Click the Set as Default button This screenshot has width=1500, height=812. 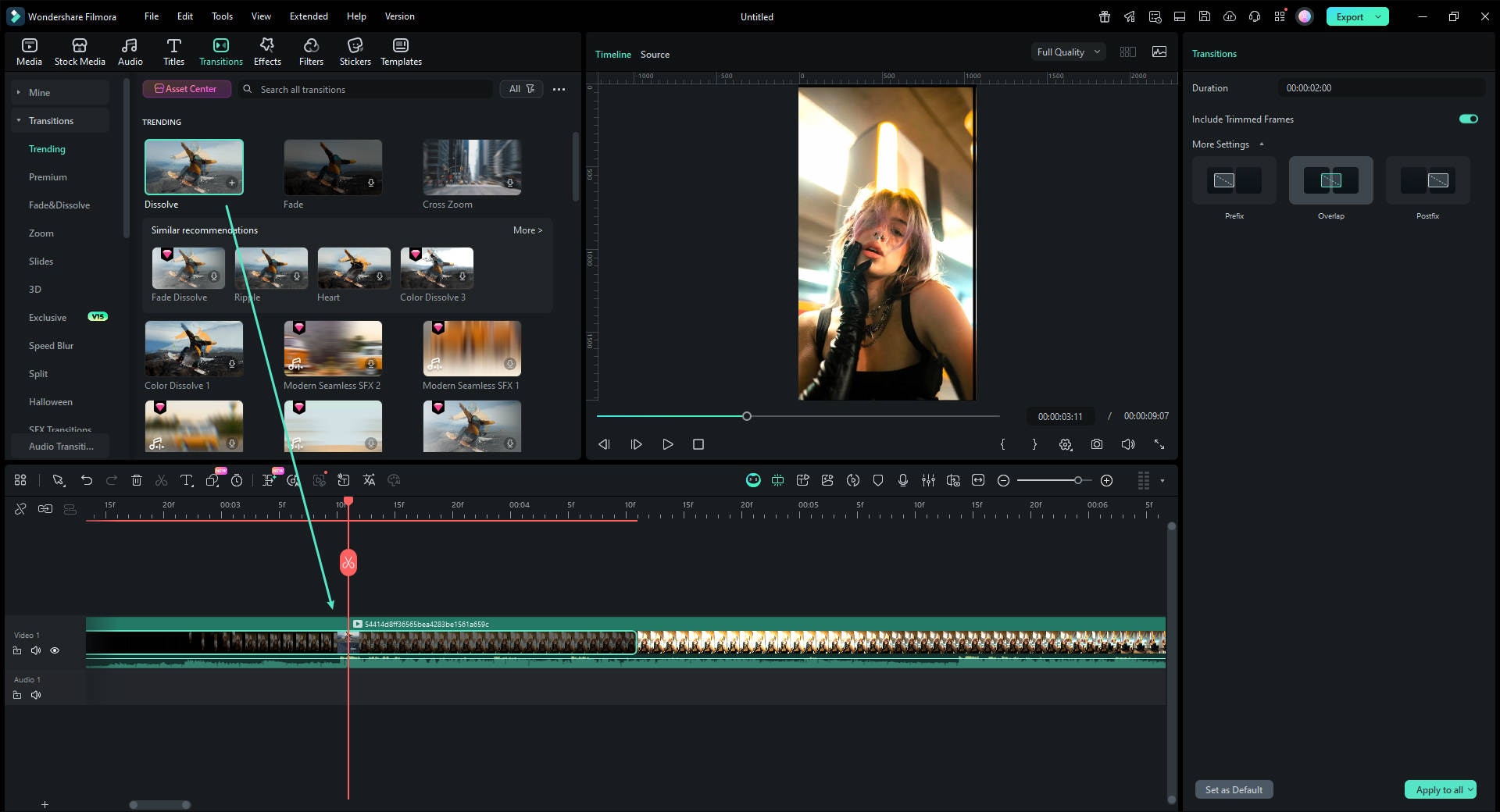click(x=1233, y=789)
